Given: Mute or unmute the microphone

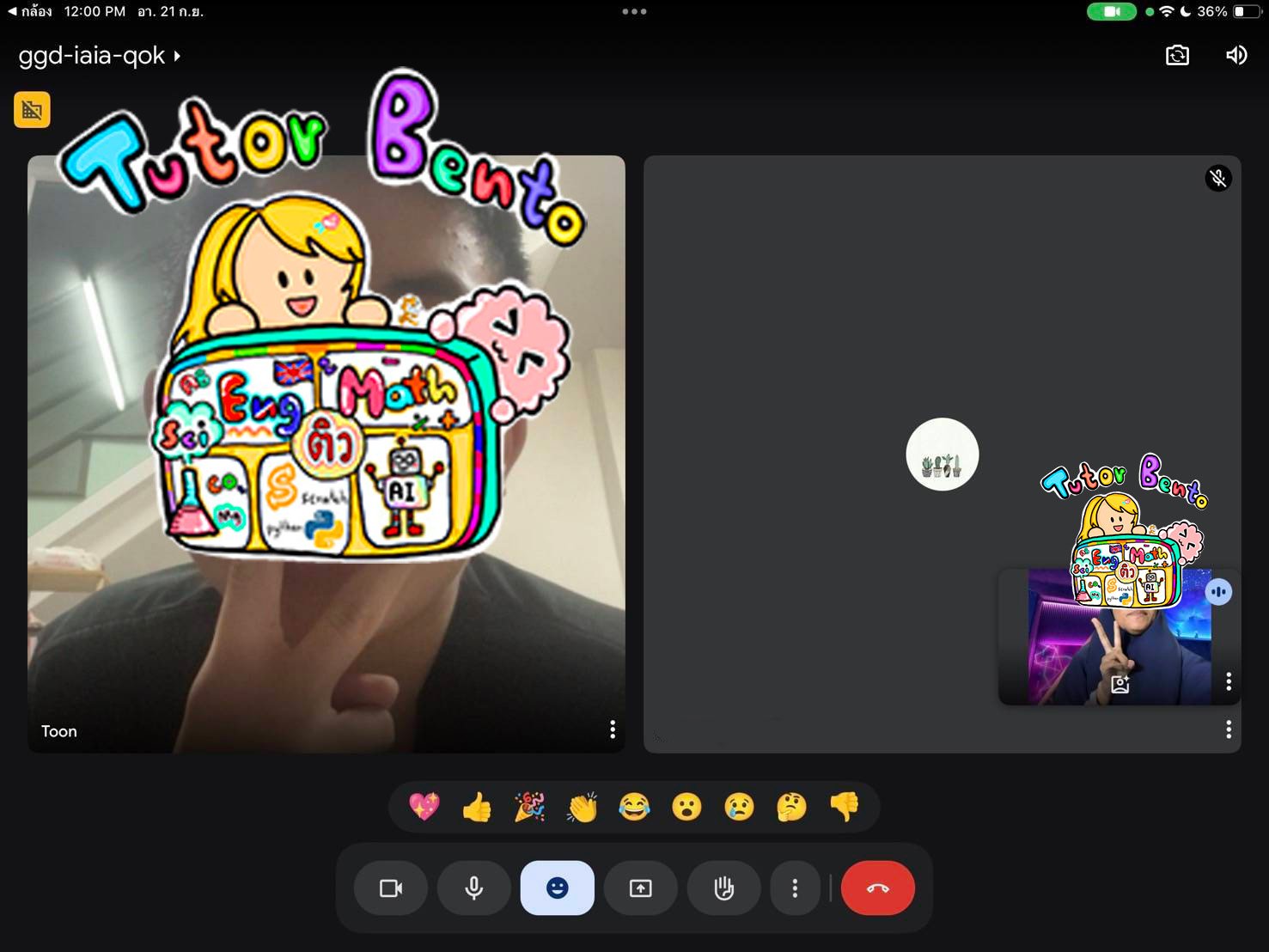Looking at the screenshot, I should click(x=473, y=888).
